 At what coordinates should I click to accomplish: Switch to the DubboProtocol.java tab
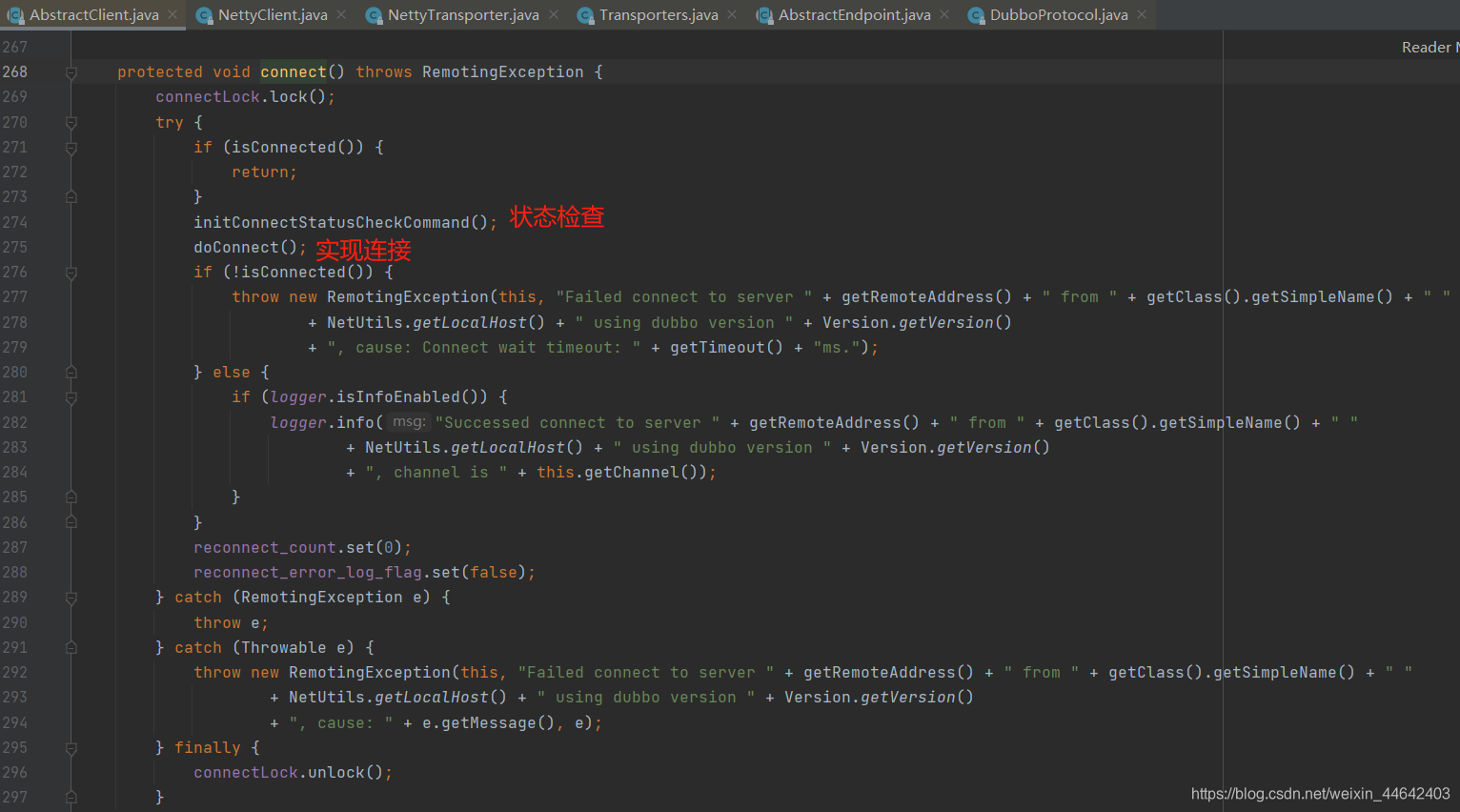(1059, 15)
